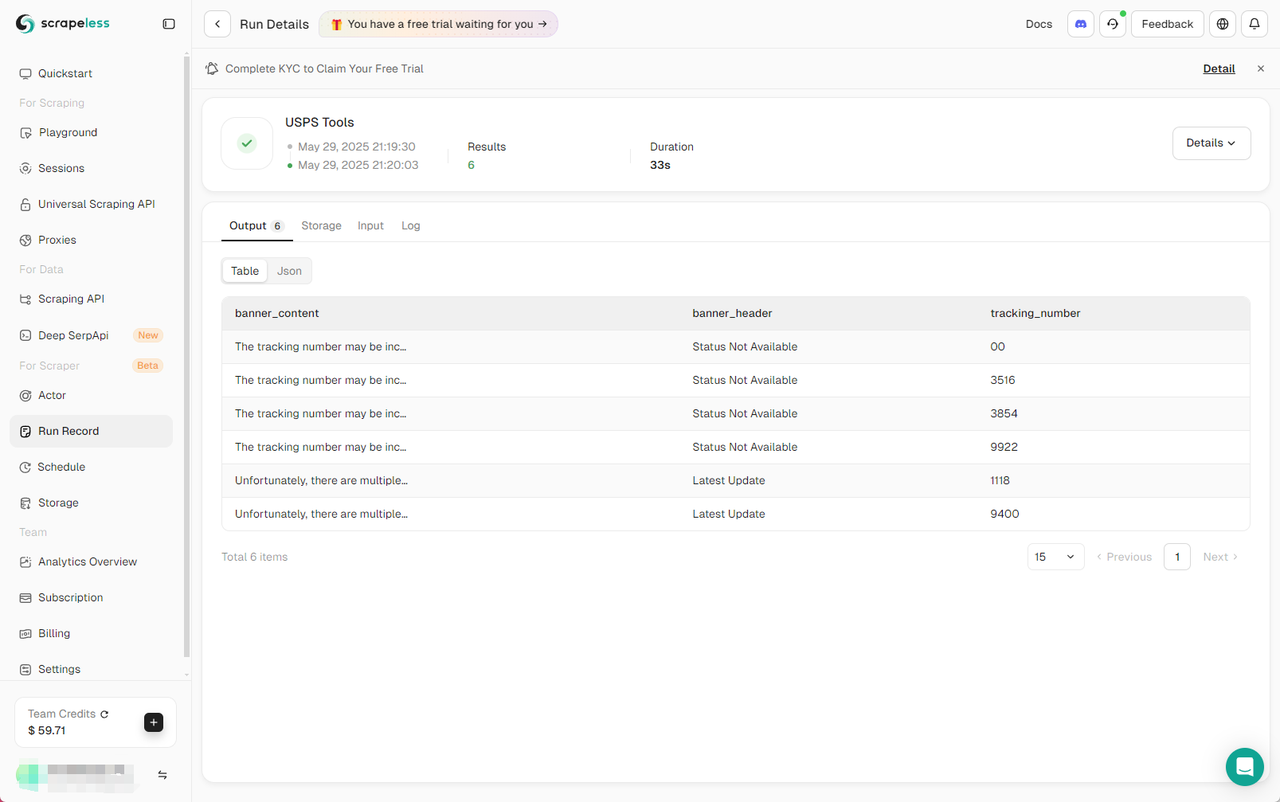Refresh the Team Credits balance

click(x=104, y=714)
